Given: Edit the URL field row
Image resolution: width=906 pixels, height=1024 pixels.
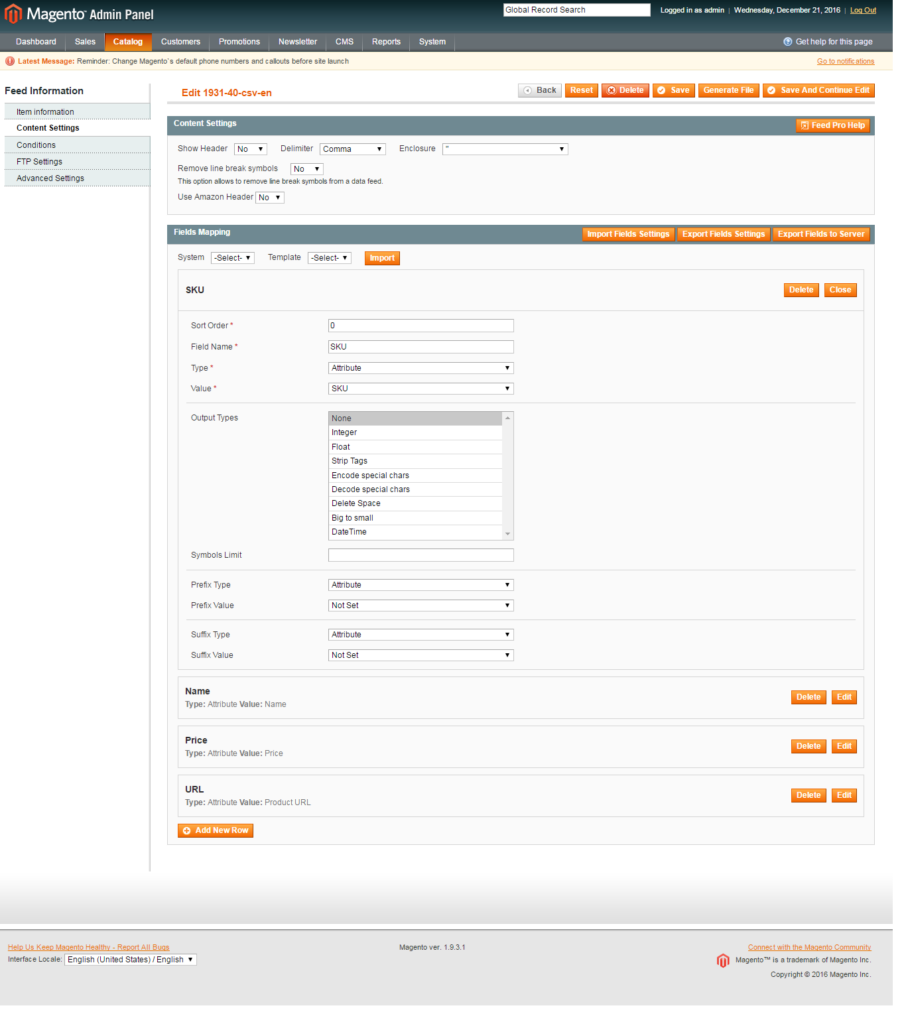Looking at the screenshot, I should click(x=844, y=795).
